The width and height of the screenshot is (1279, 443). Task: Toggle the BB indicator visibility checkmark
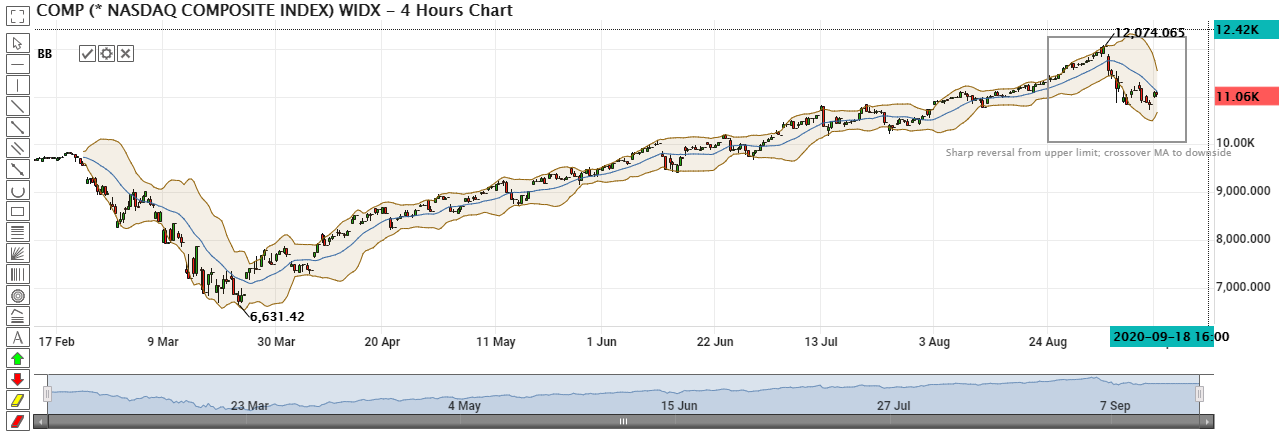pos(87,53)
